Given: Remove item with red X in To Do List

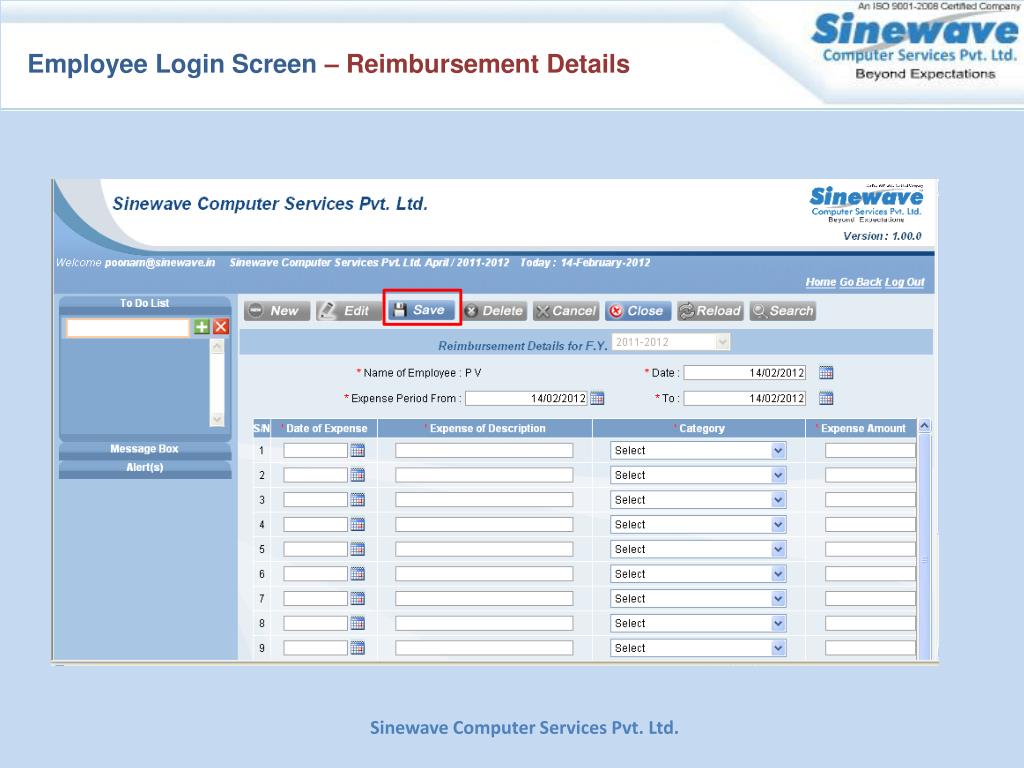Looking at the screenshot, I should [x=221, y=327].
